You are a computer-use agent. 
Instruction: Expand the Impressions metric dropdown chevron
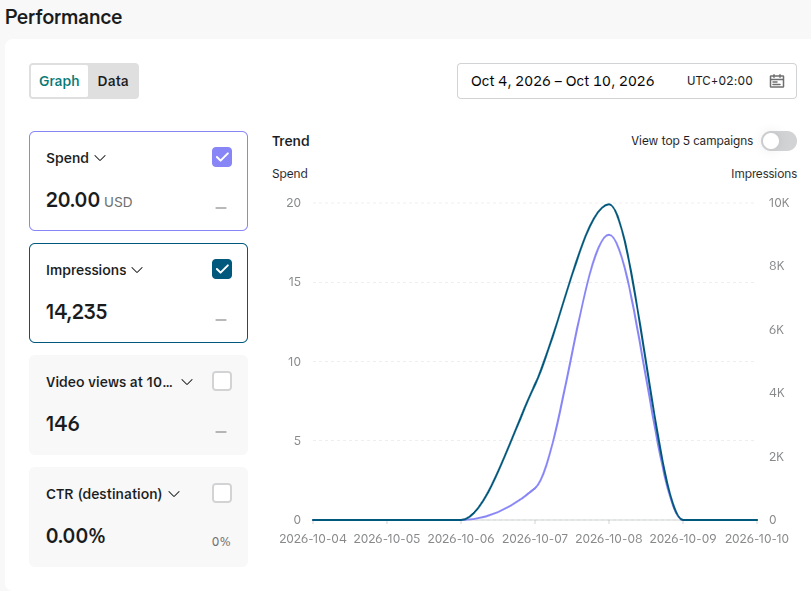[137, 270]
